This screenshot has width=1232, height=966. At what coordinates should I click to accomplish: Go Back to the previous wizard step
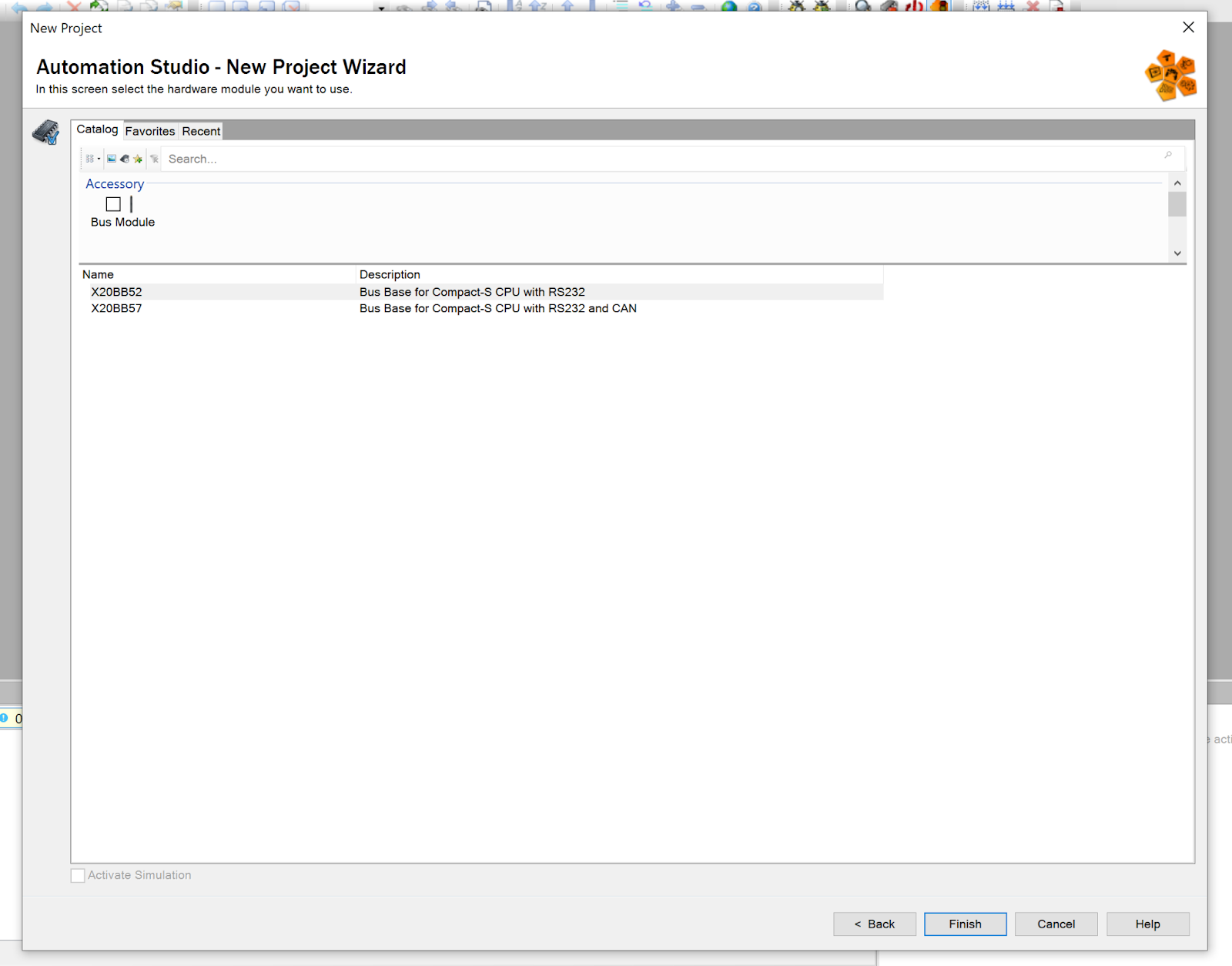click(x=875, y=924)
